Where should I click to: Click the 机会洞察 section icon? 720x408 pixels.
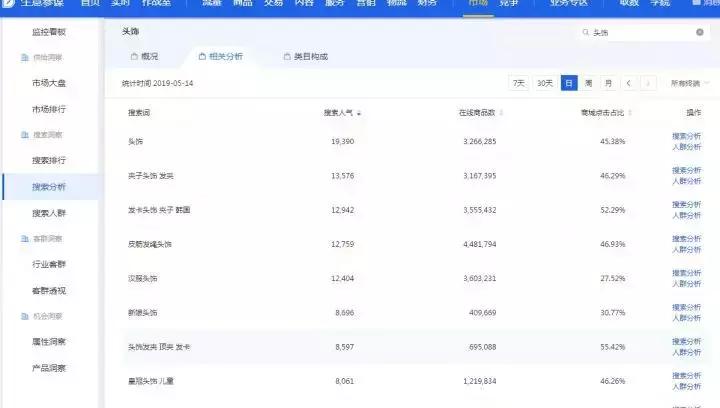coord(25,316)
